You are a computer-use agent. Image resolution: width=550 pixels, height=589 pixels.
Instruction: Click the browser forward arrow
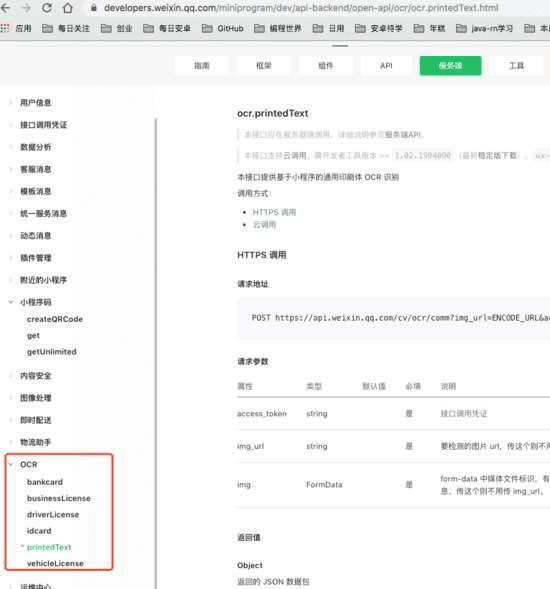tap(26, 8)
